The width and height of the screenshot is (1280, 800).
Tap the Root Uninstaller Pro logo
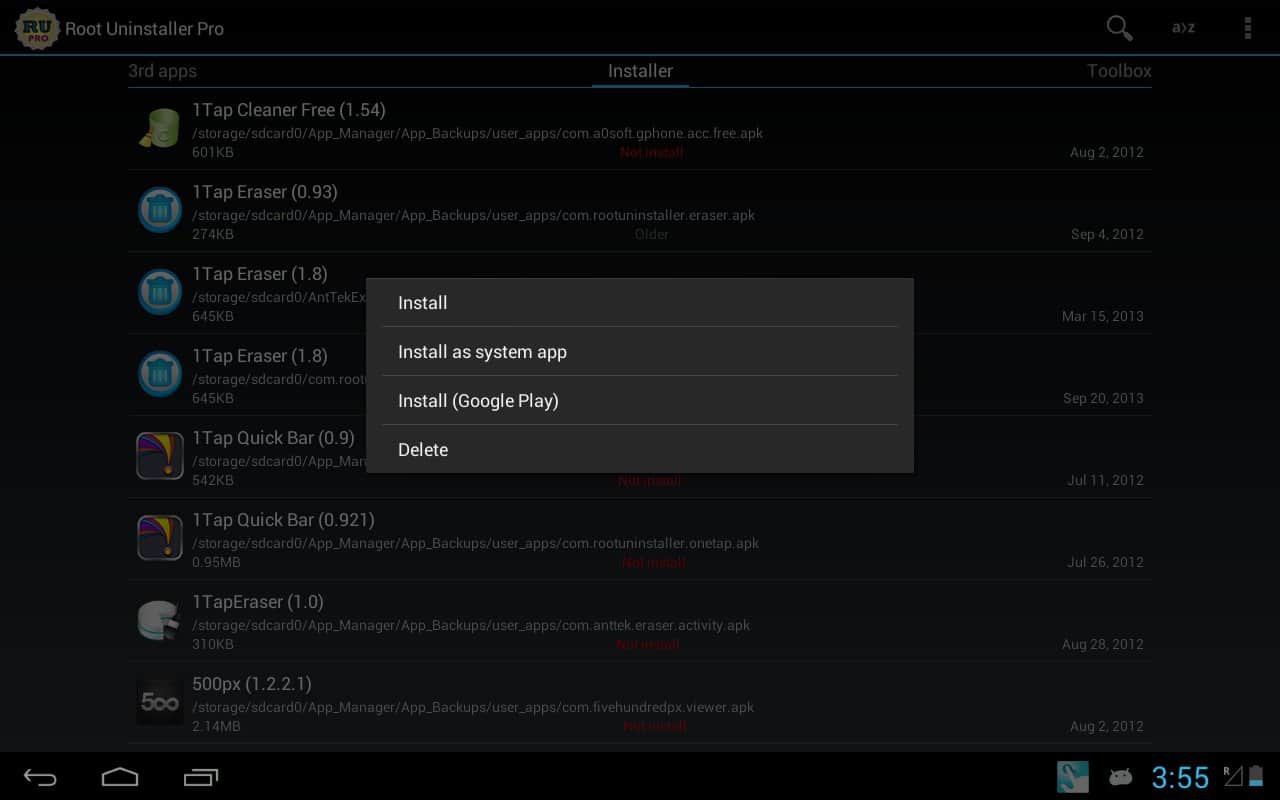coord(38,28)
